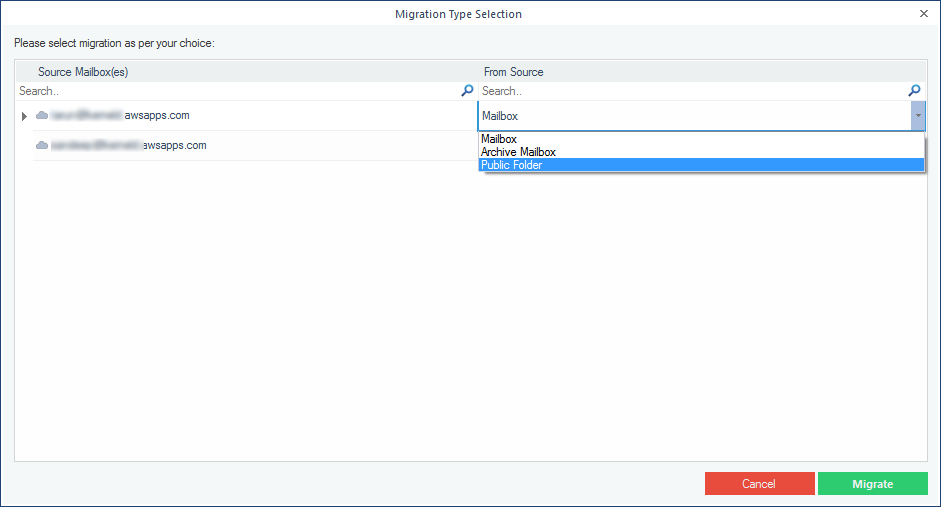Click the Mailbox combo box selected value
This screenshot has height=507, width=941.
pos(690,116)
